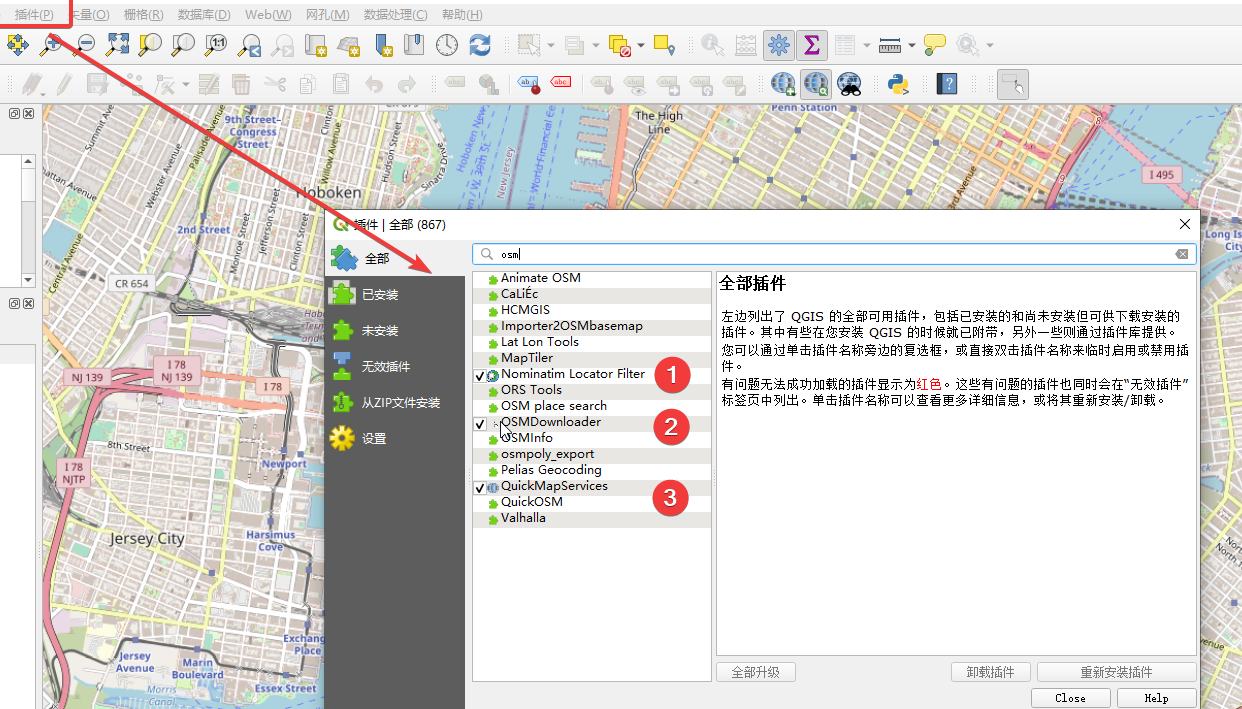This screenshot has width=1242, height=709.
Task: Clear the osm search text
Action: coord(1182,254)
